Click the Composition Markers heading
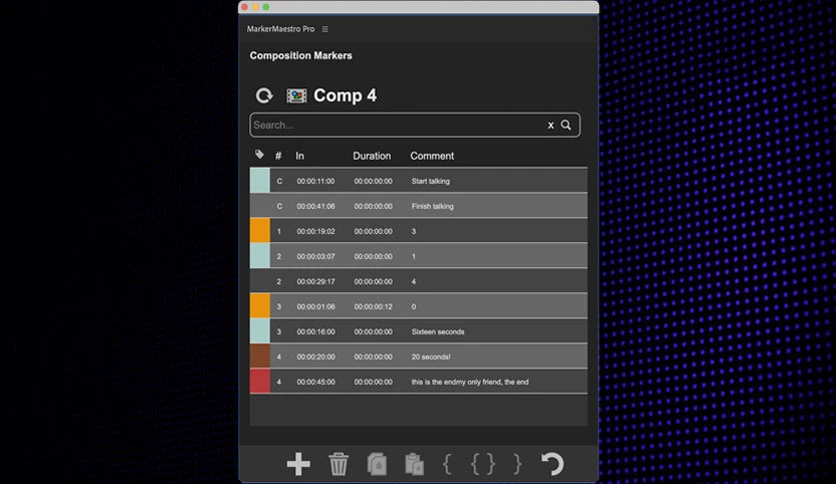Image resolution: width=836 pixels, height=484 pixels. pos(301,55)
